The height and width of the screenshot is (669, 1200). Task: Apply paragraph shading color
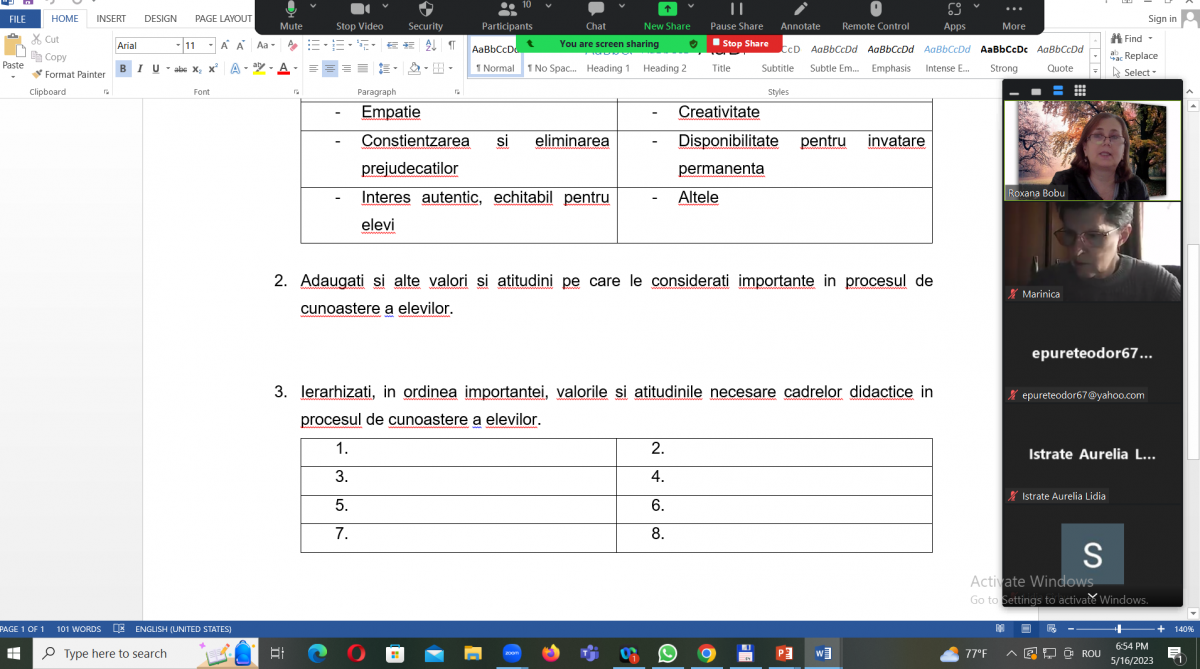[412, 69]
